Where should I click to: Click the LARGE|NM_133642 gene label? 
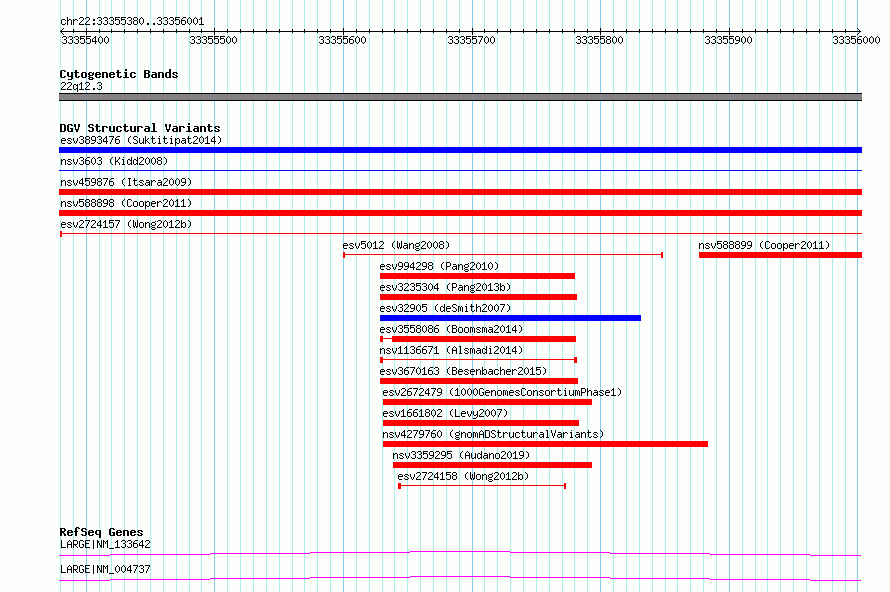105,544
